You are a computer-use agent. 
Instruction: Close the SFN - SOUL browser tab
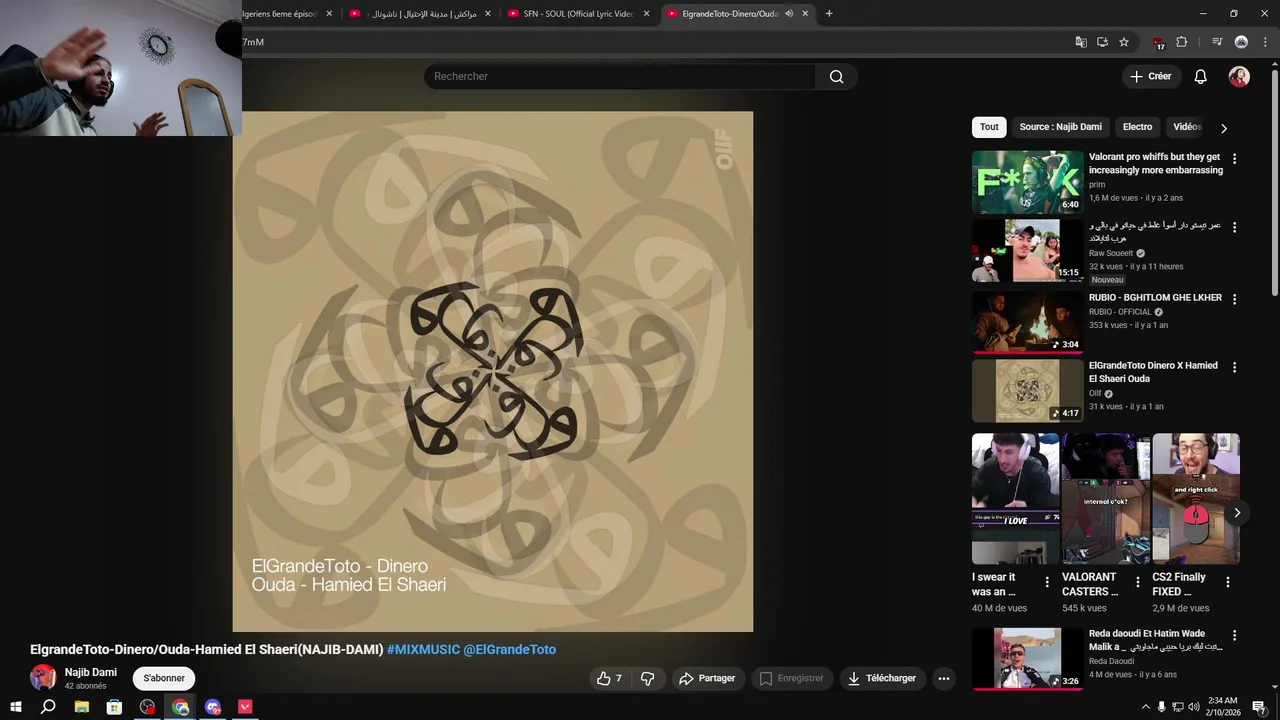[x=647, y=14]
